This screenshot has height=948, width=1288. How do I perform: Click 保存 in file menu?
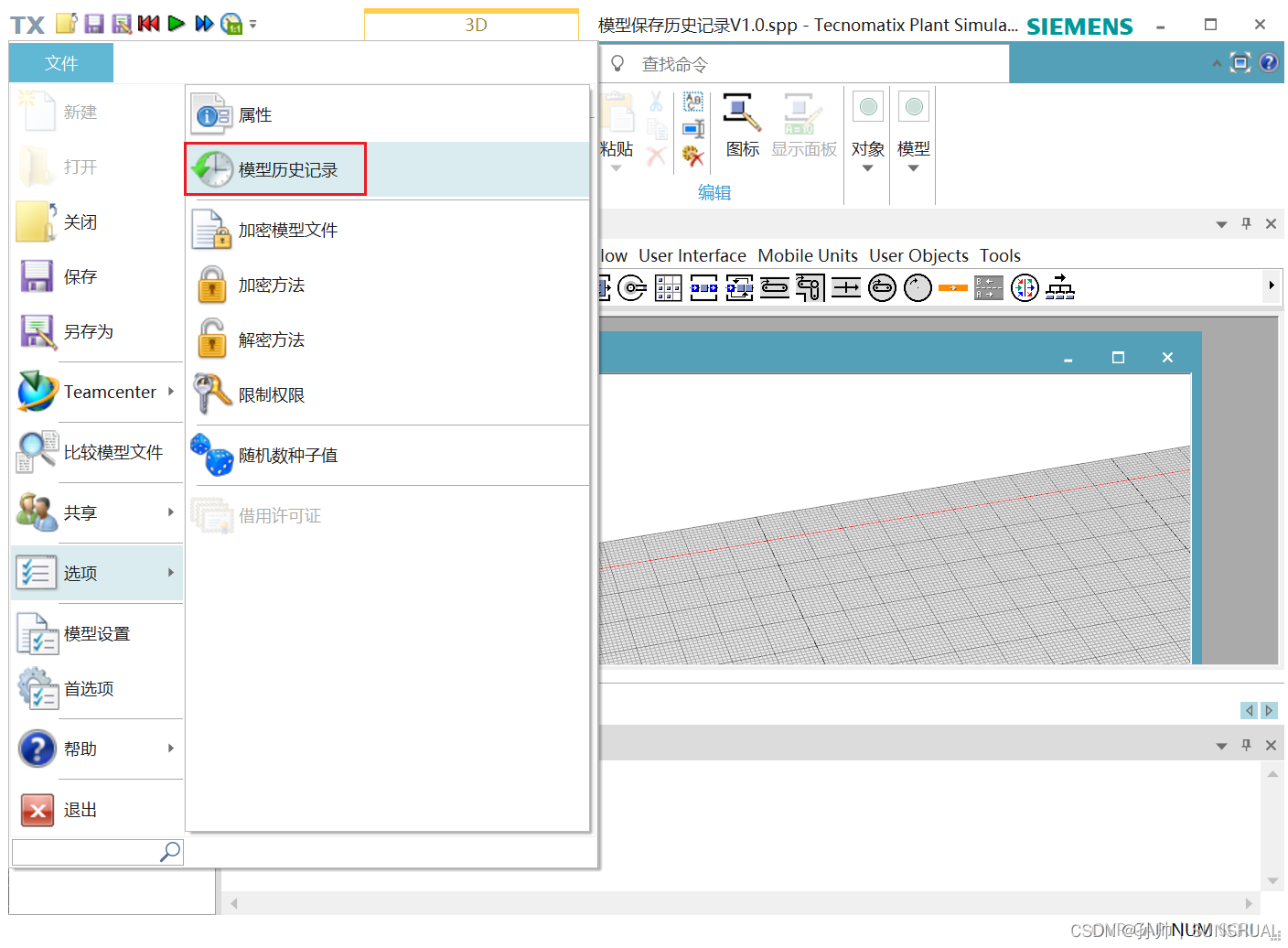[97, 276]
